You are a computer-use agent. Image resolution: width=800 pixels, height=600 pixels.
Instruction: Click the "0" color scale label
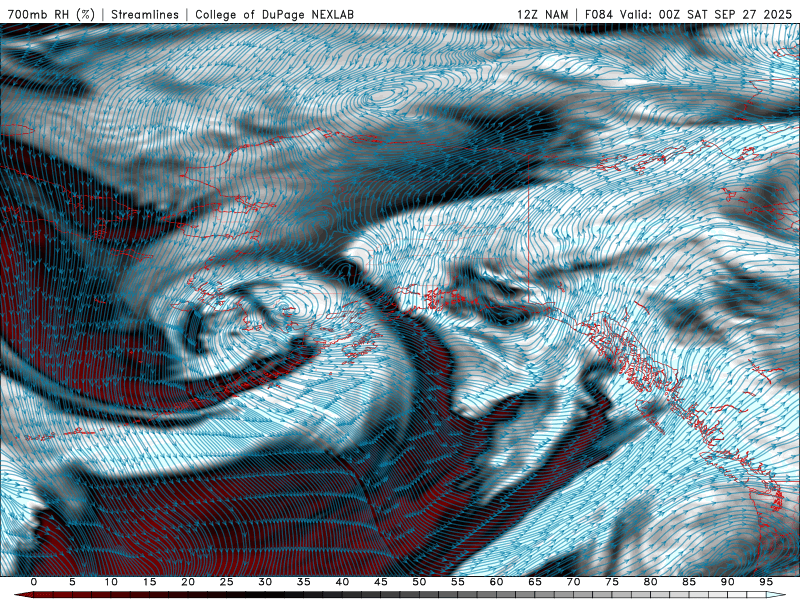pos(34,582)
